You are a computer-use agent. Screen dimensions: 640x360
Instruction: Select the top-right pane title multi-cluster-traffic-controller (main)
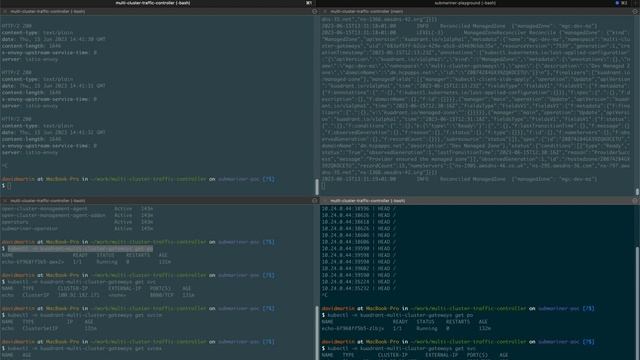click(367, 11)
